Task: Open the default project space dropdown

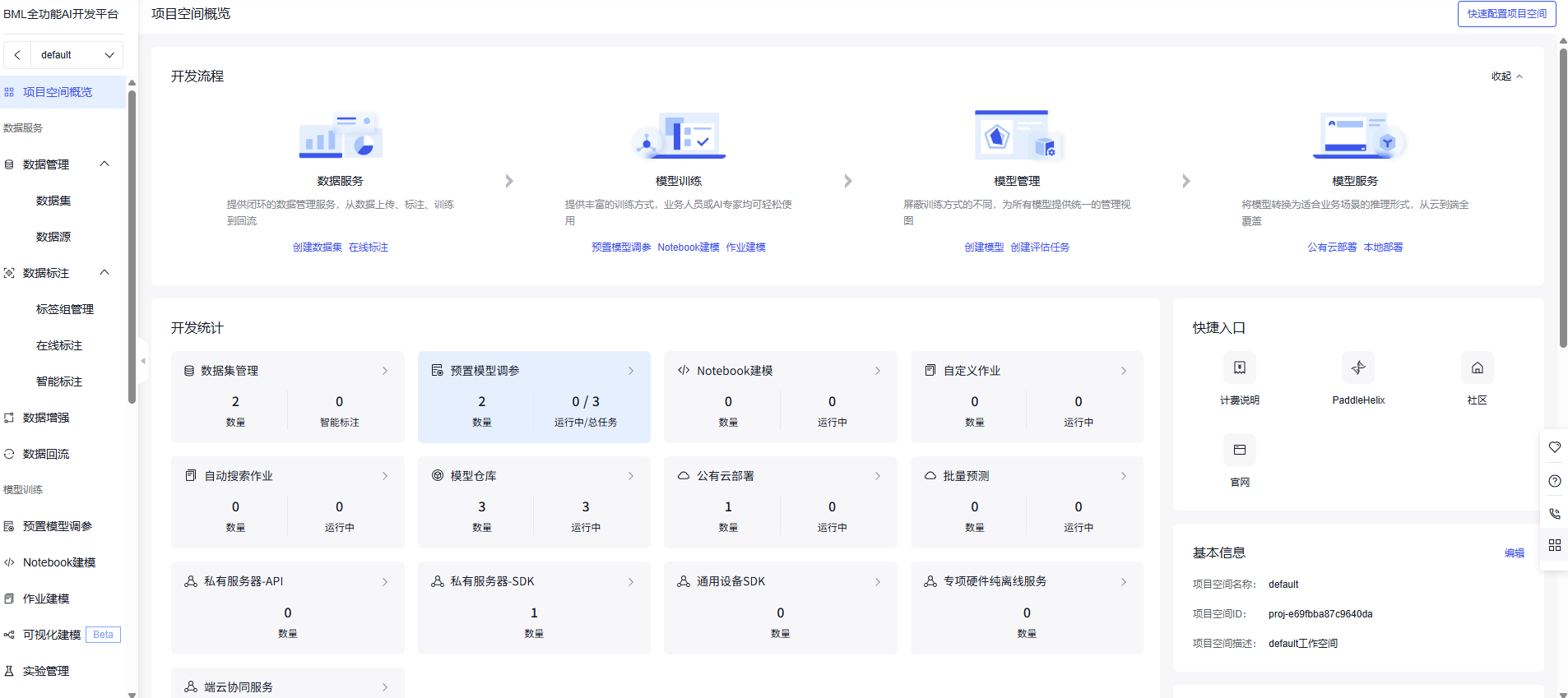Action: (77, 55)
